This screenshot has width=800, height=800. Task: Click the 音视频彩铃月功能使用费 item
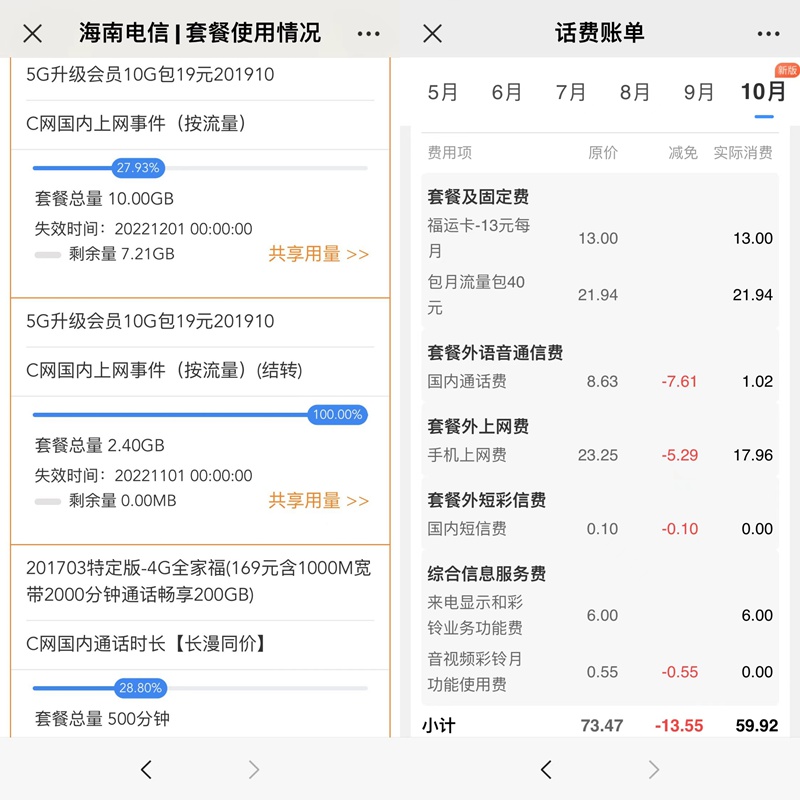475,671
